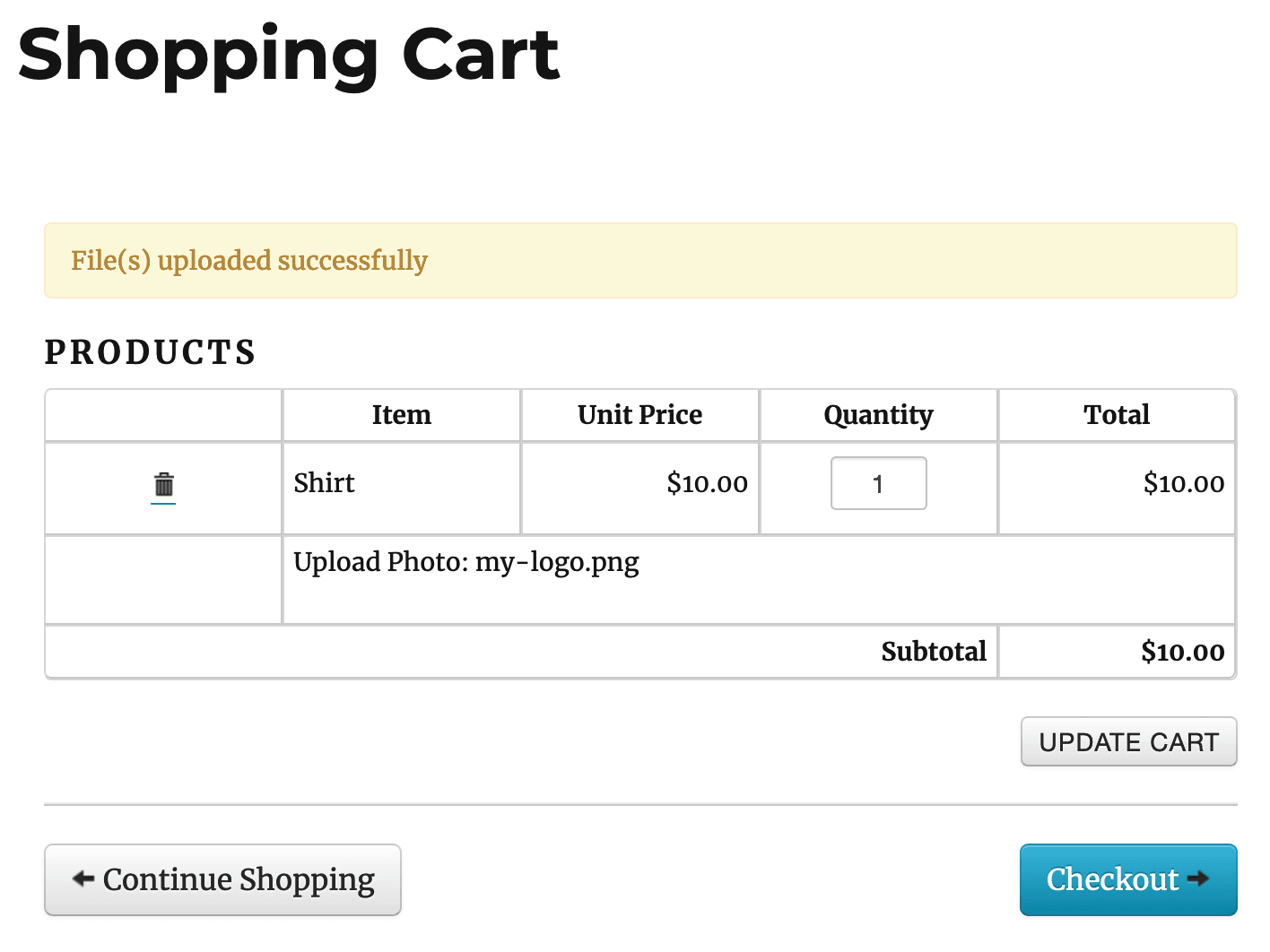Click the Subtotal label
Image resolution: width=1270 pixels, height=952 pixels.
934,652
